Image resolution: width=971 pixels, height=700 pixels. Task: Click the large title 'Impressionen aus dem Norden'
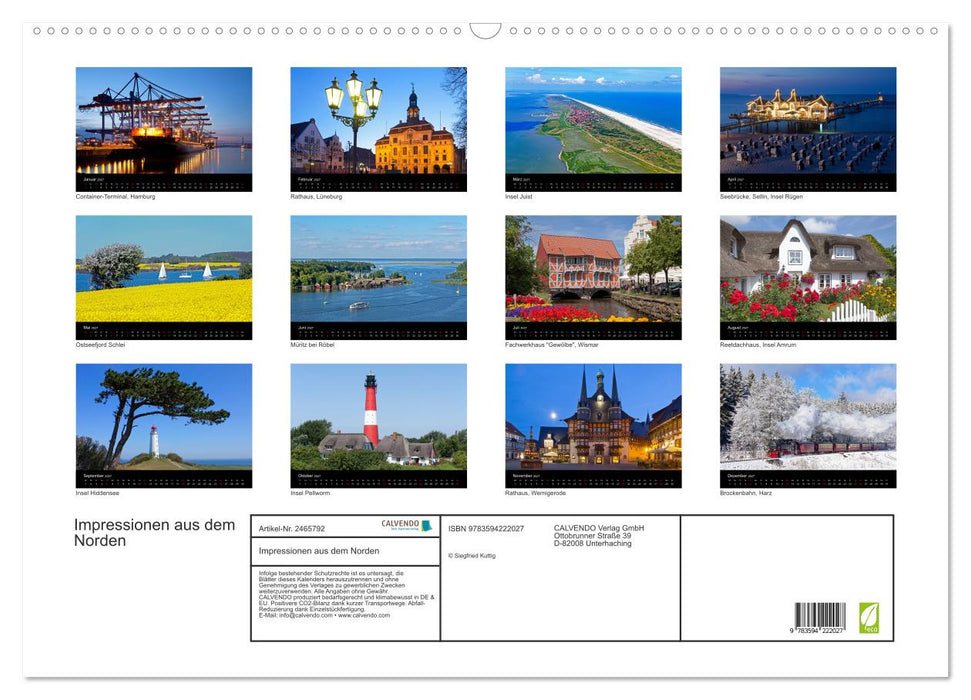point(155,533)
